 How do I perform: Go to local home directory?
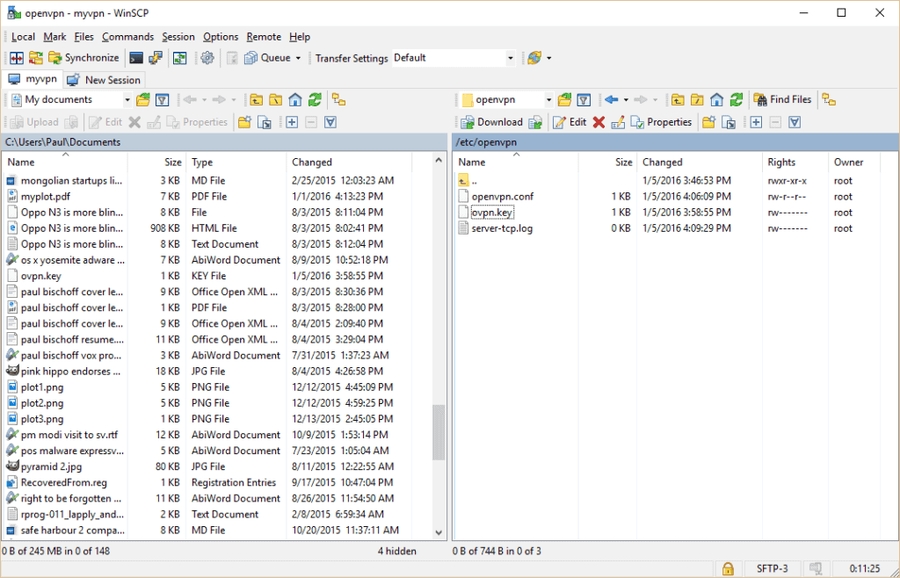tap(295, 100)
